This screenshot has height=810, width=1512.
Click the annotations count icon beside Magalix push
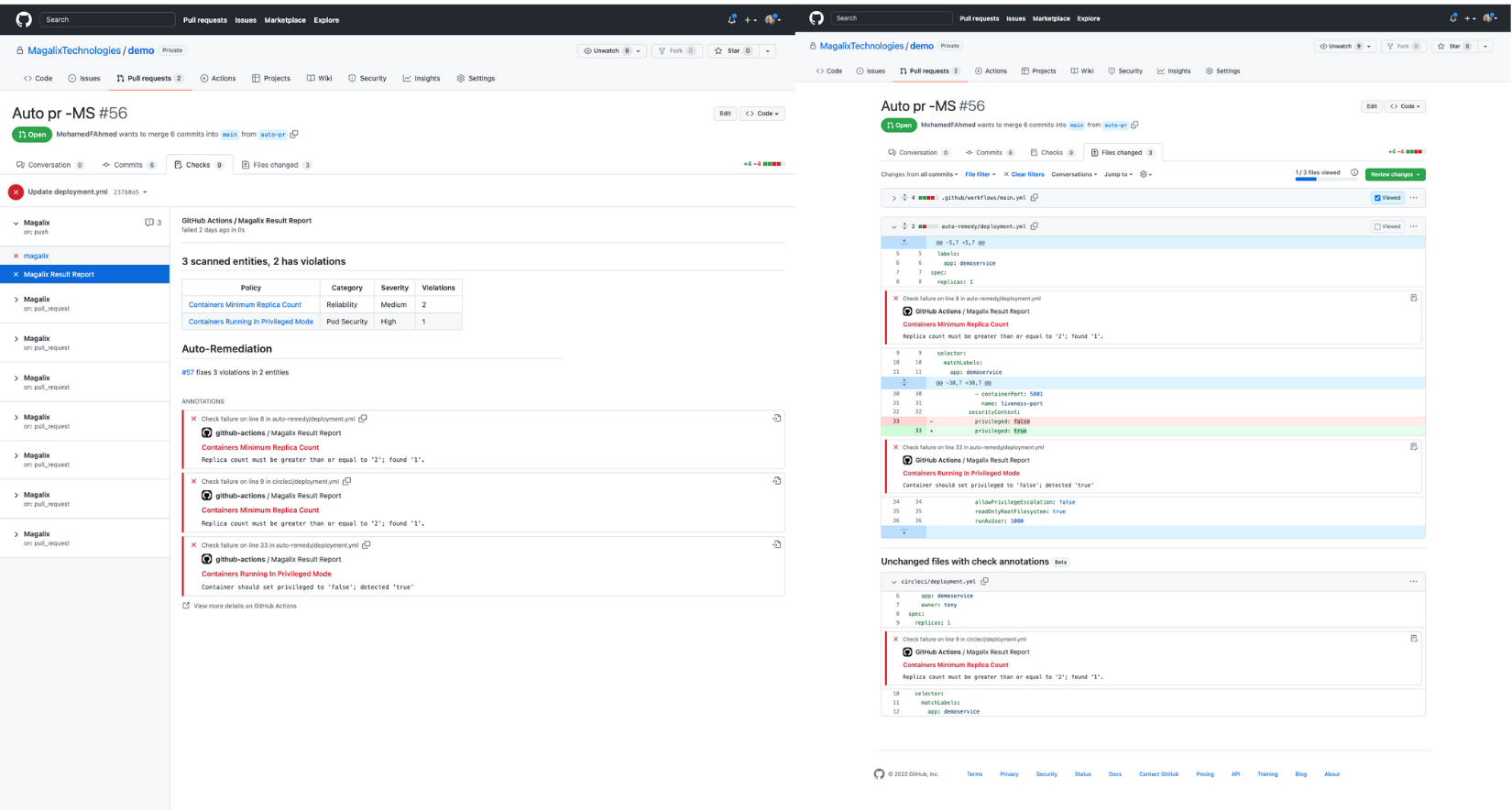(x=152, y=223)
